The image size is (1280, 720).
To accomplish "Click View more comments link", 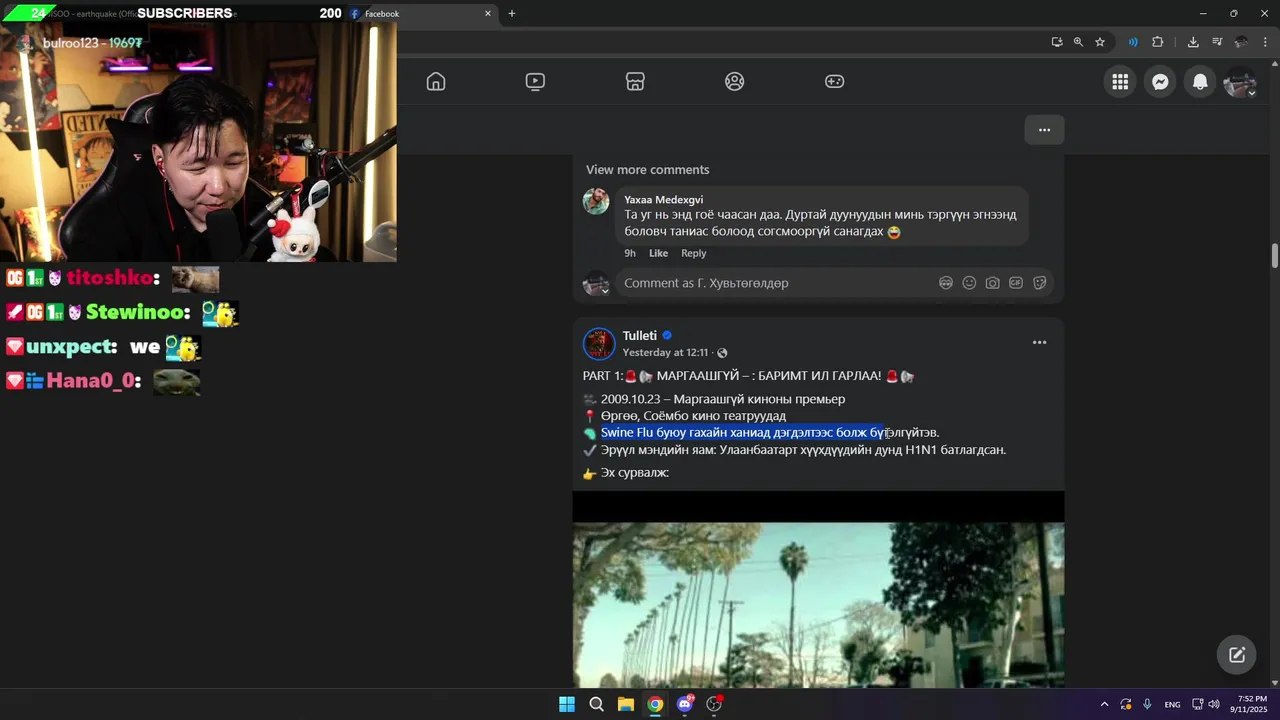I will (647, 170).
